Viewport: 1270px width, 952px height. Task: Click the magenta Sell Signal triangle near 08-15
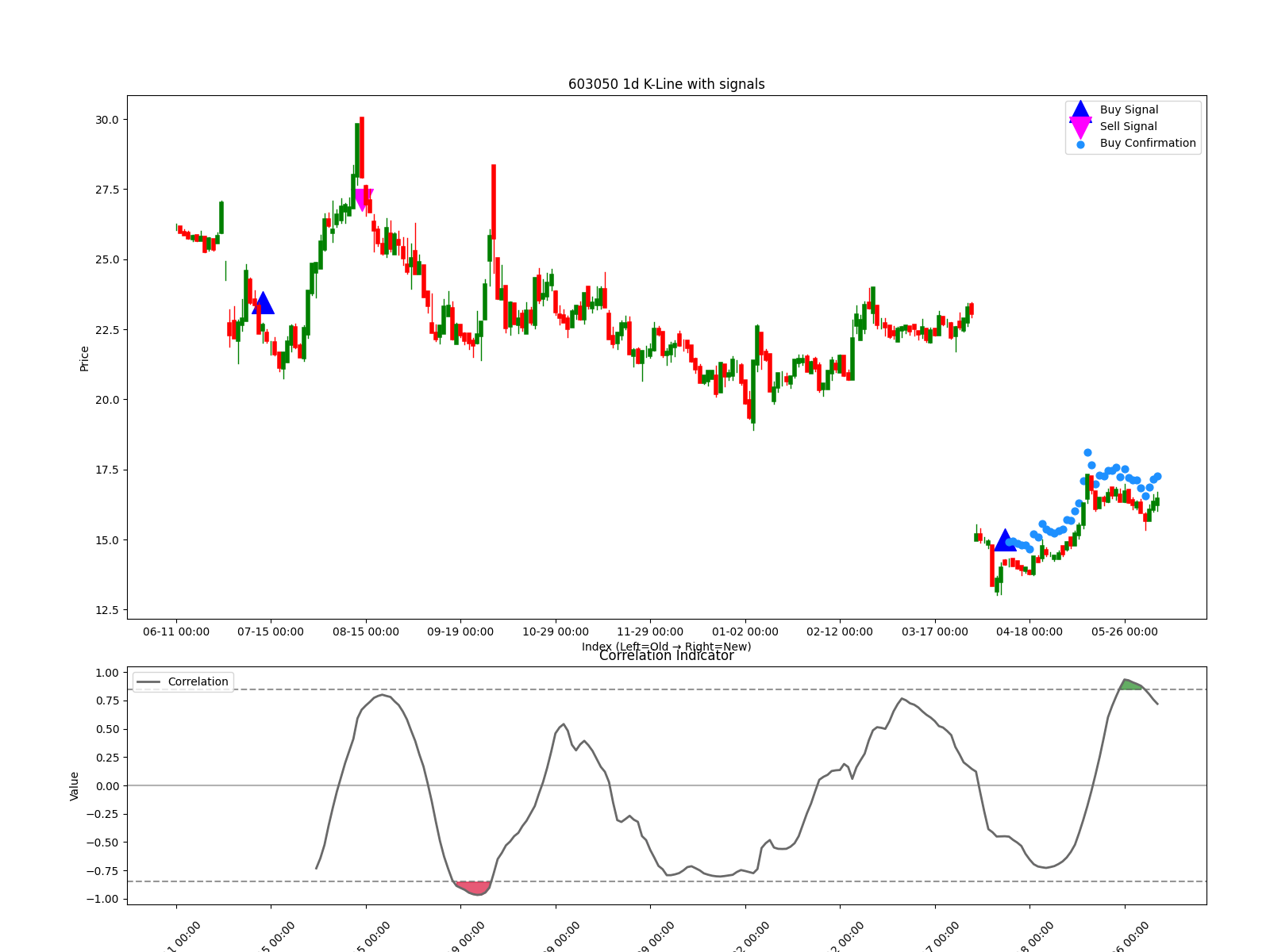363,199
